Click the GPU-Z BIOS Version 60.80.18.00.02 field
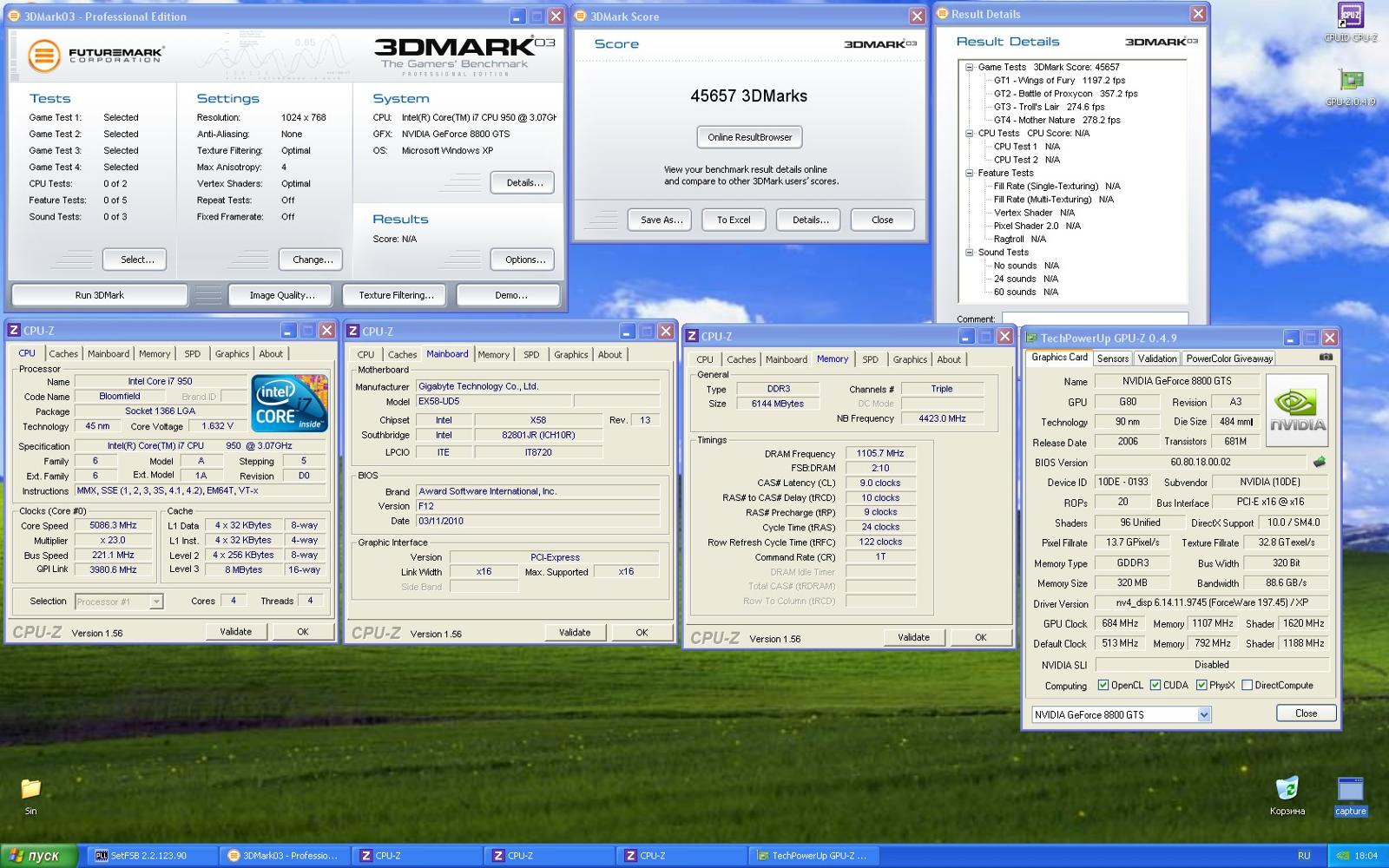 1200,462
